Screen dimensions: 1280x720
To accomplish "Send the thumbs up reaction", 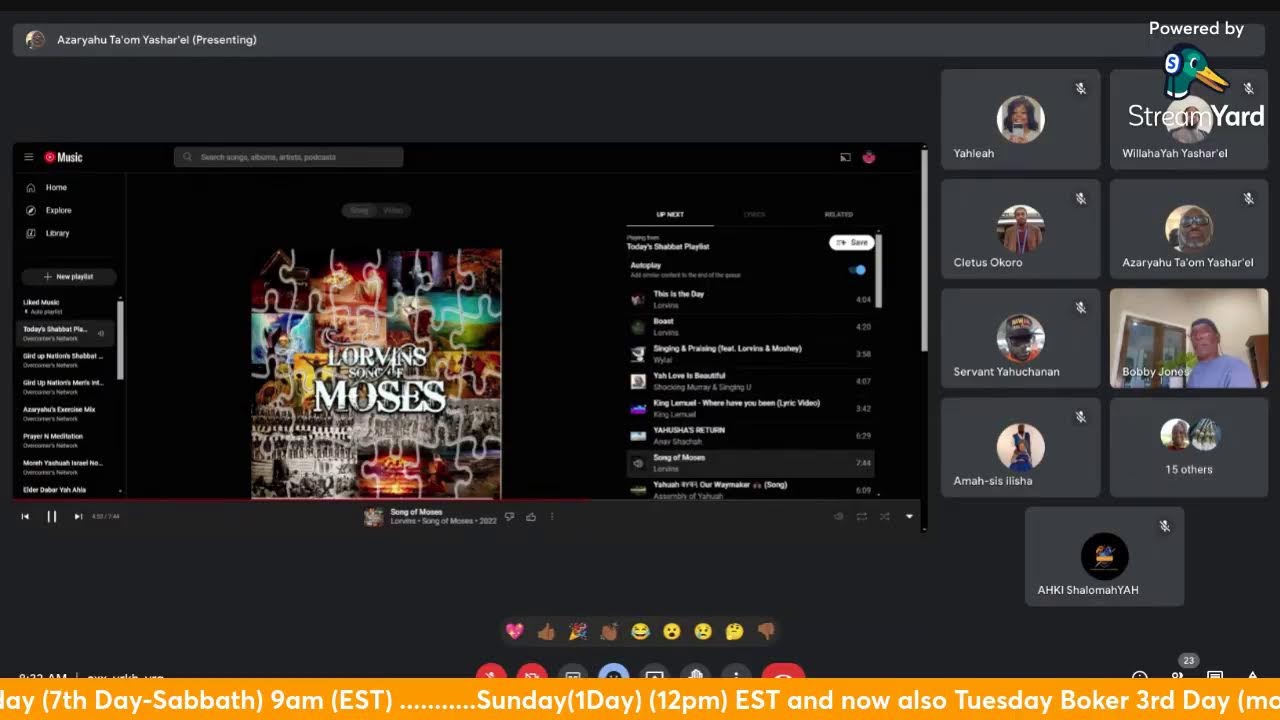I will point(546,631).
